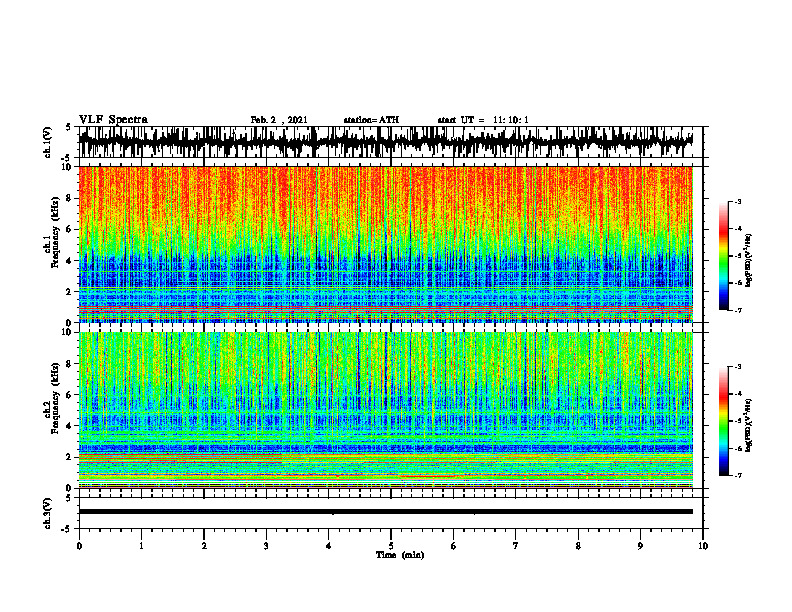Click the ch.1 colorbar "-3" top label

coord(738,201)
